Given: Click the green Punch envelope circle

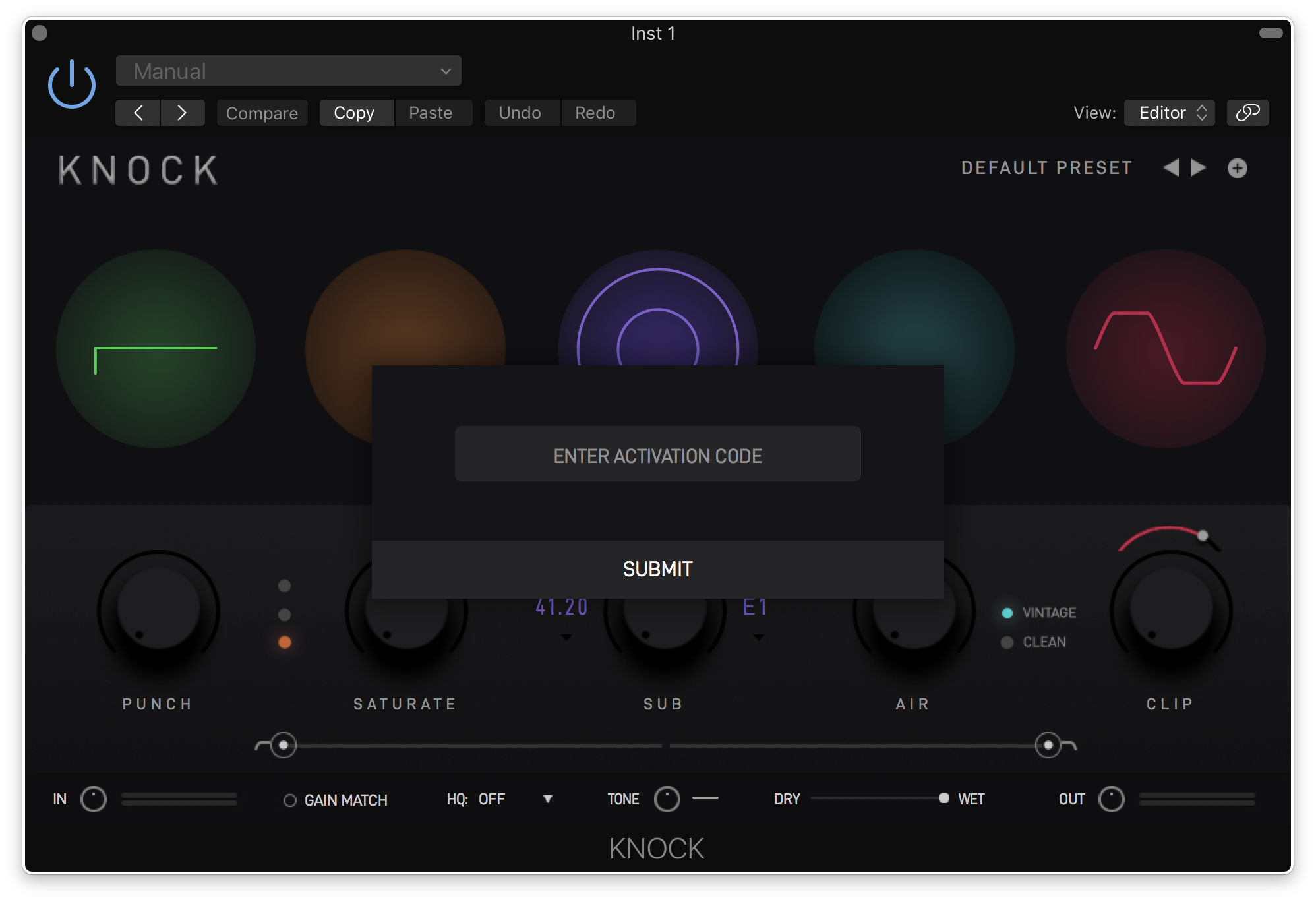Looking at the screenshot, I should pyautogui.click(x=156, y=349).
